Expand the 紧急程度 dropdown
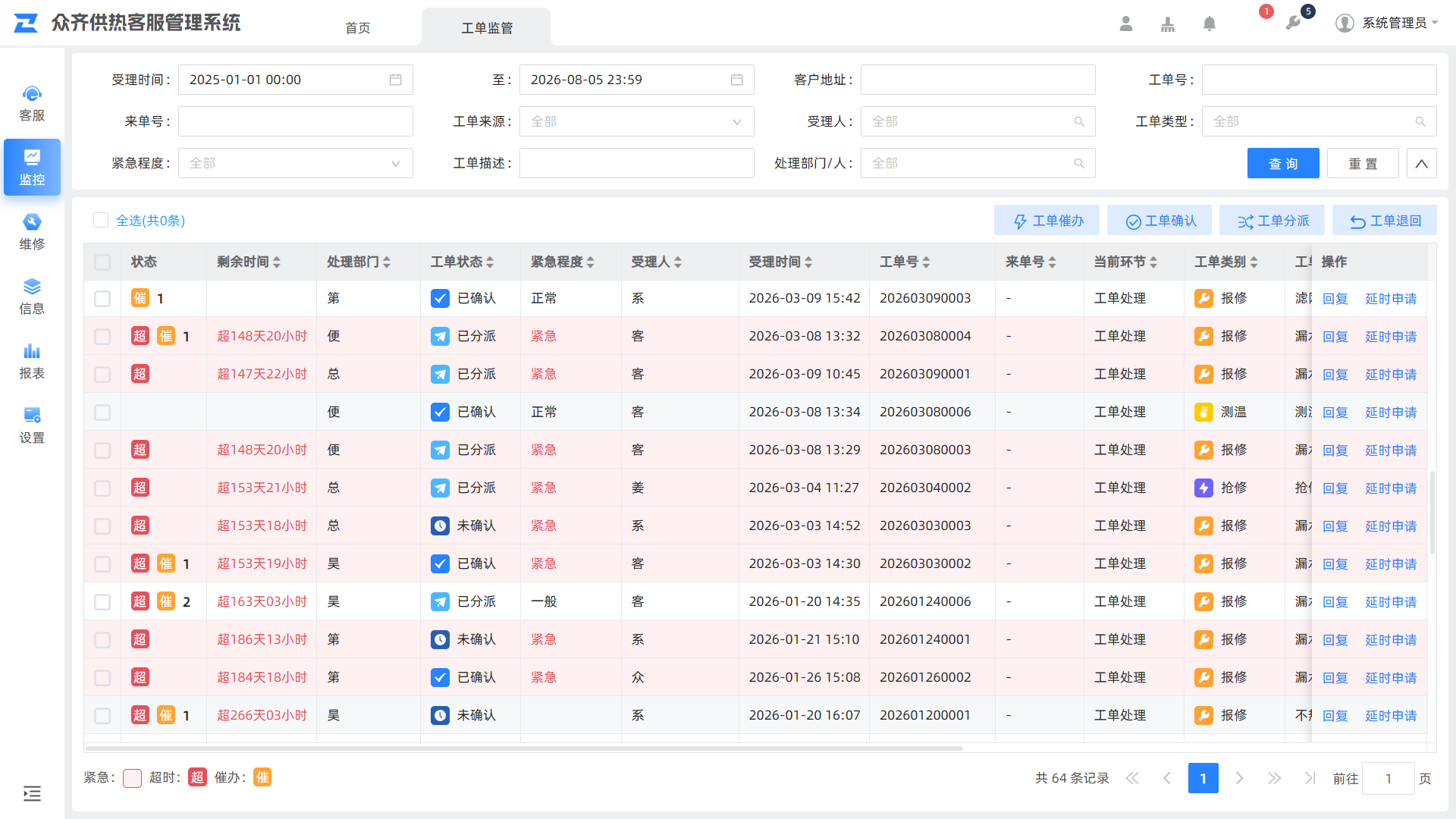 click(296, 163)
